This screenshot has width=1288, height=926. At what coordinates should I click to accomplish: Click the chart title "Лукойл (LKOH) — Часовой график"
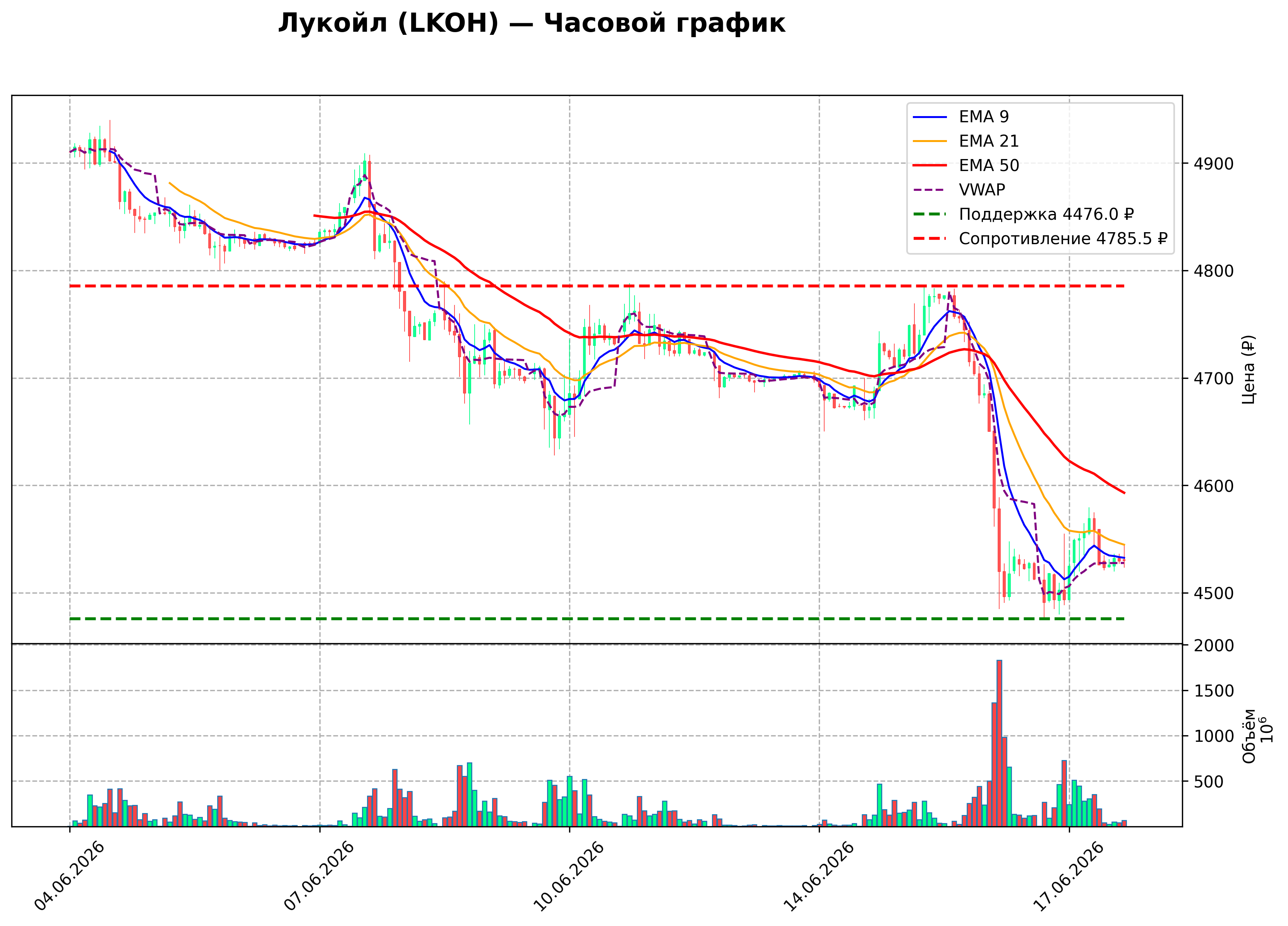pos(532,23)
